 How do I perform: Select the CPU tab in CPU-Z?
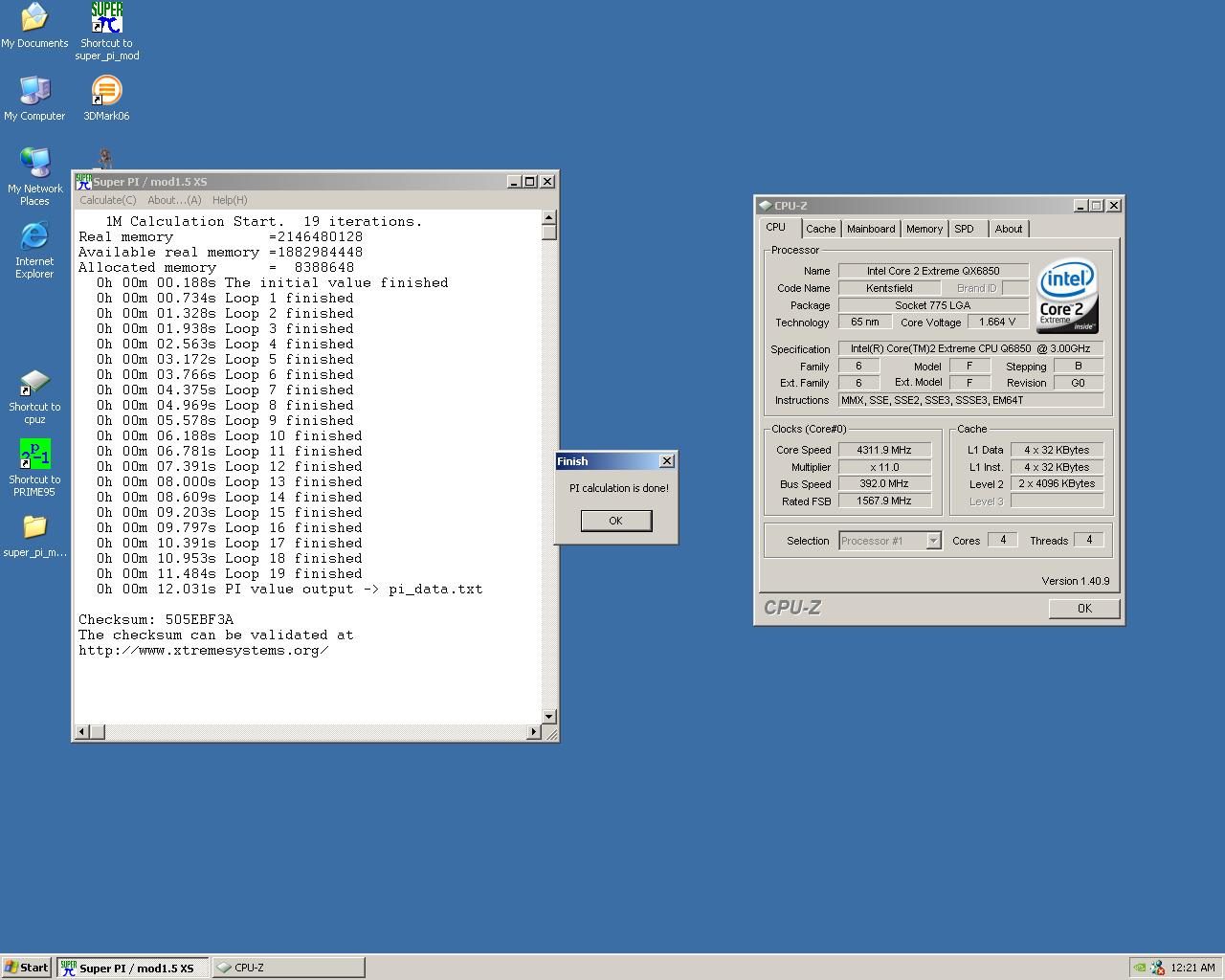[x=776, y=228]
